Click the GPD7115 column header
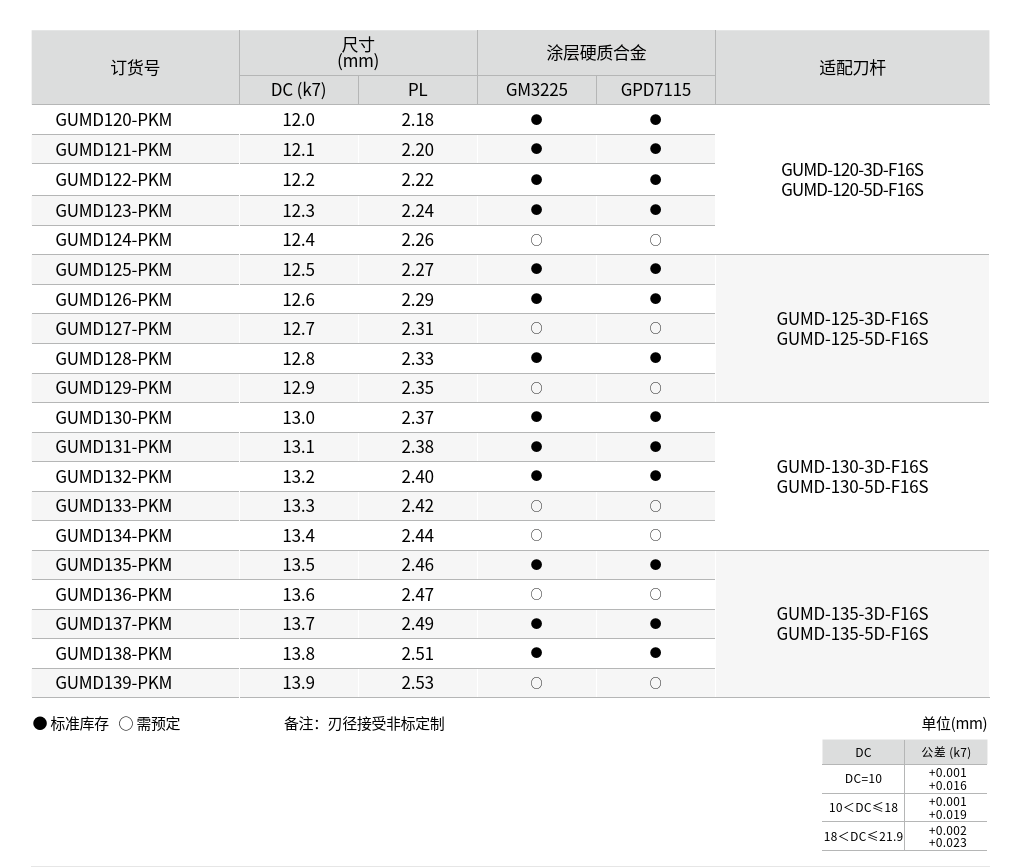Viewport: 1021px width, 867px height. pos(655,90)
